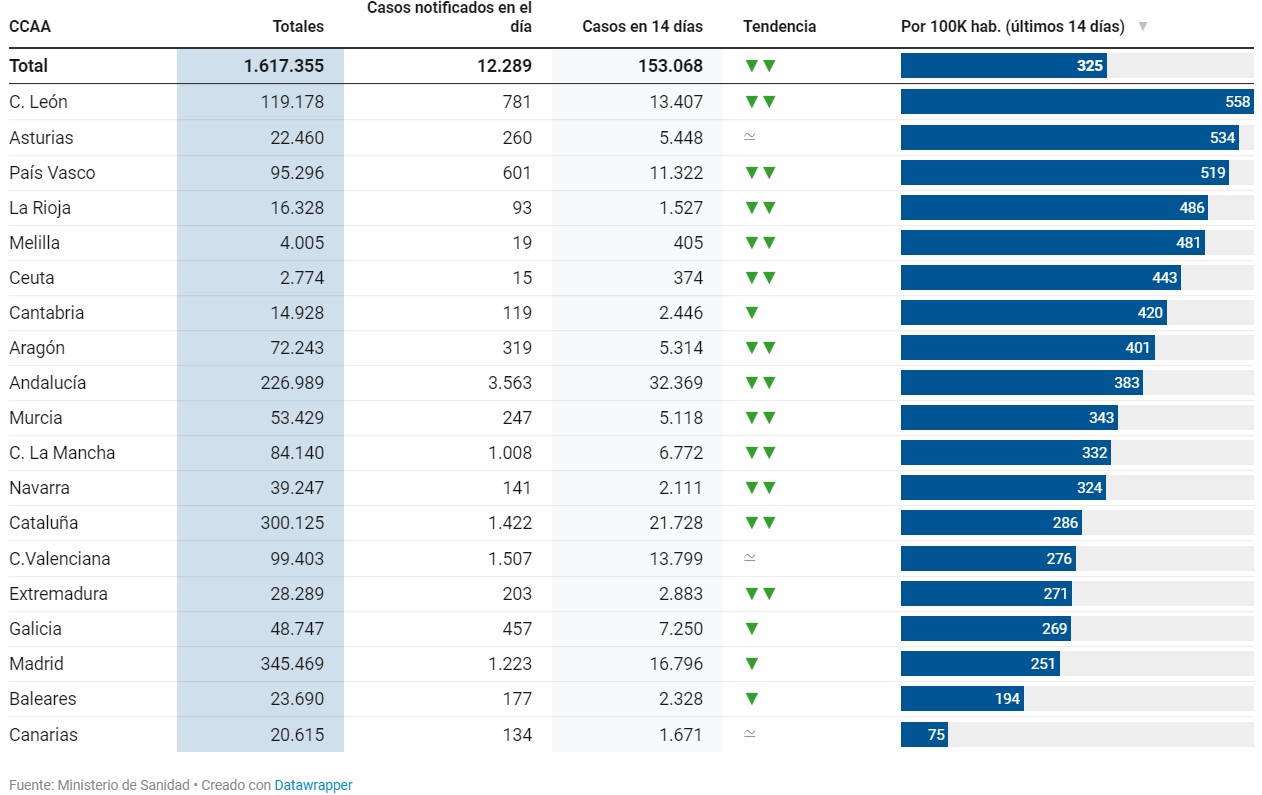1262x795 pixels.
Task: Click the stable trend icon for C.Valenciana
Action: click(x=750, y=558)
